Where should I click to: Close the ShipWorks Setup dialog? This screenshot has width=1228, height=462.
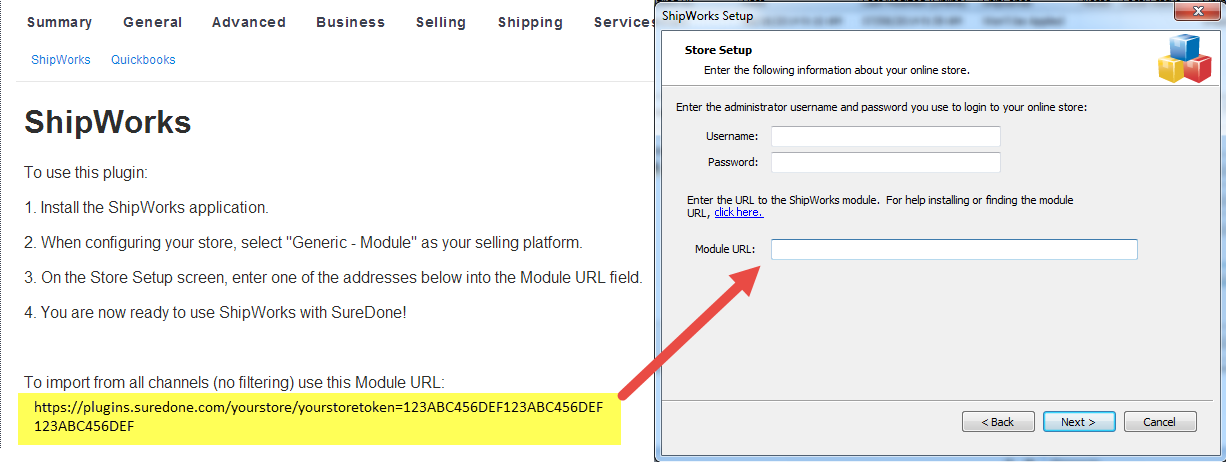pyautogui.click(x=1197, y=12)
